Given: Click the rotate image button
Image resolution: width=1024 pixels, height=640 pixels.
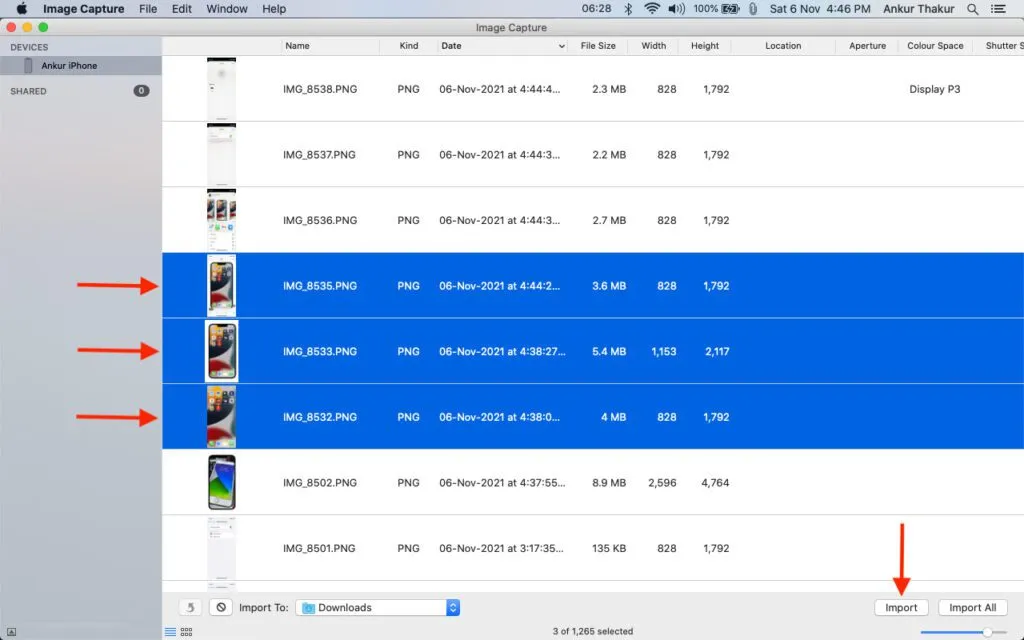Looking at the screenshot, I should point(190,607).
